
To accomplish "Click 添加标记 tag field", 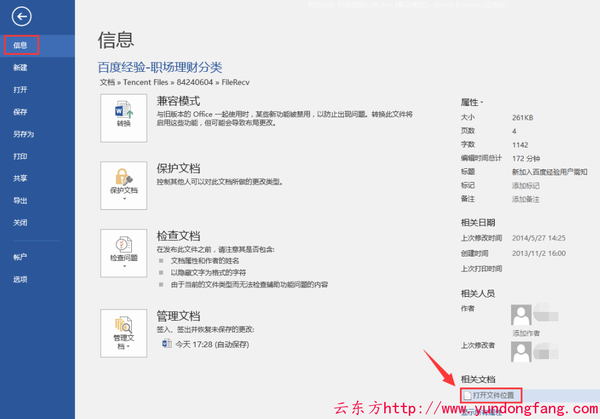I will click(x=526, y=186).
